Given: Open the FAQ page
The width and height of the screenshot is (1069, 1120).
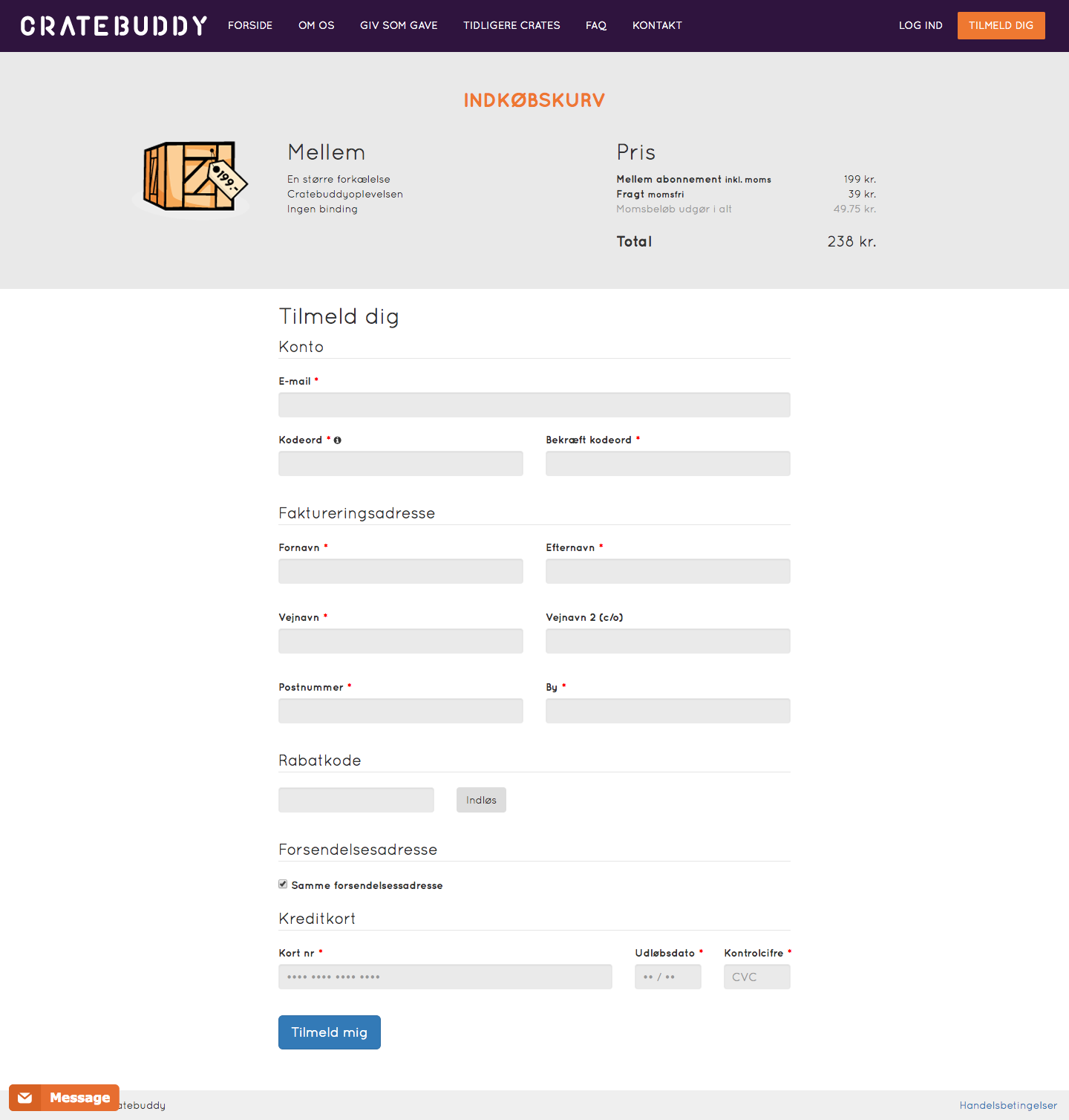Looking at the screenshot, I should (596, 25).
